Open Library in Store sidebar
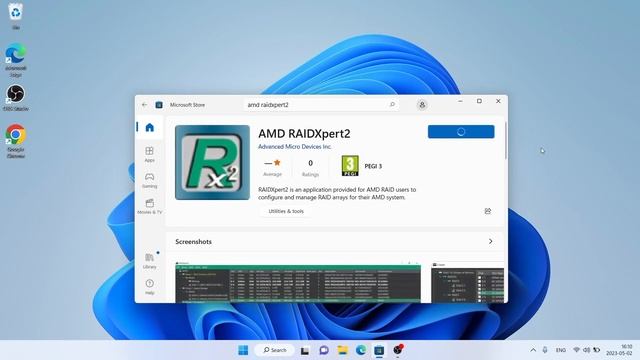Viewport: 640px width, 360px height. pos(149,261)
